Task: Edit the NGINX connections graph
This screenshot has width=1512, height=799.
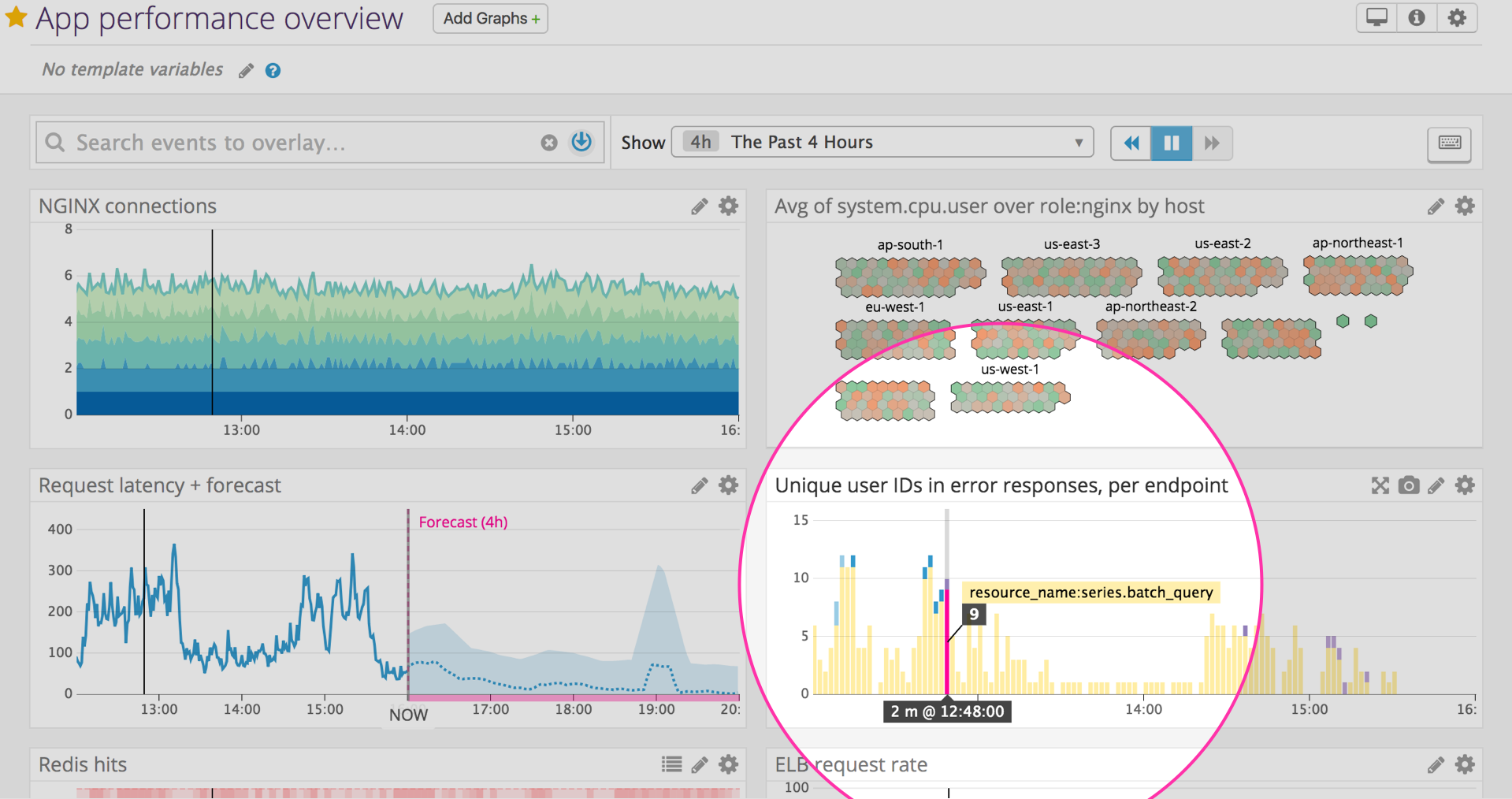Action: [x=698, y=206]
